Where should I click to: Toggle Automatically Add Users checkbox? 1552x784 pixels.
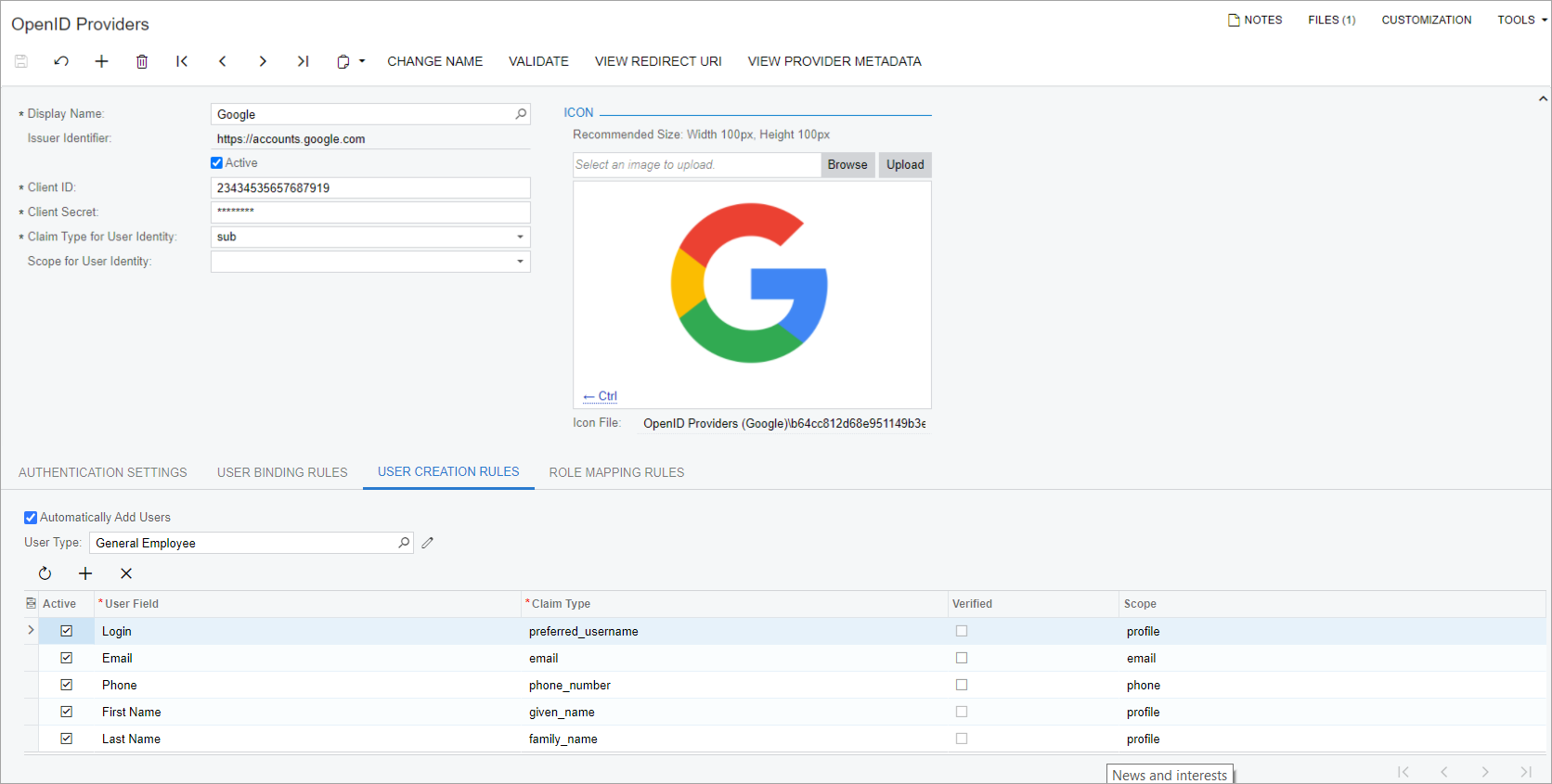(31, 518)
